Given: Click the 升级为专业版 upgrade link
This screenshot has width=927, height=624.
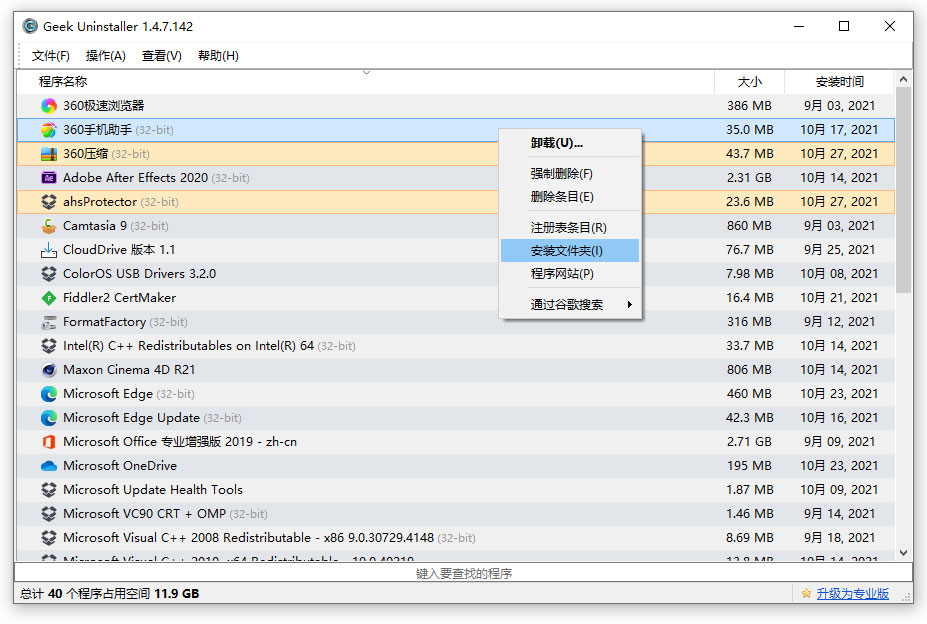Looking at the screenshot, I should [852, 593].
